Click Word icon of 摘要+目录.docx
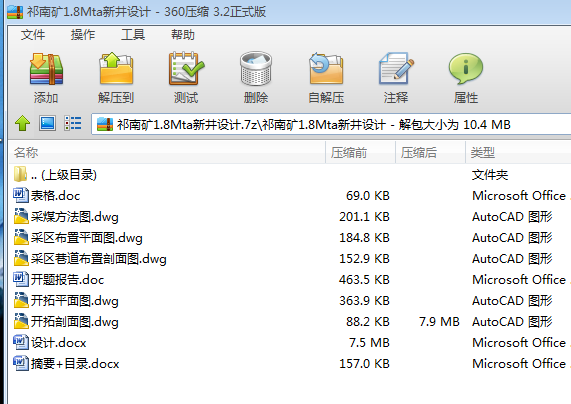 tap(21, 363)
